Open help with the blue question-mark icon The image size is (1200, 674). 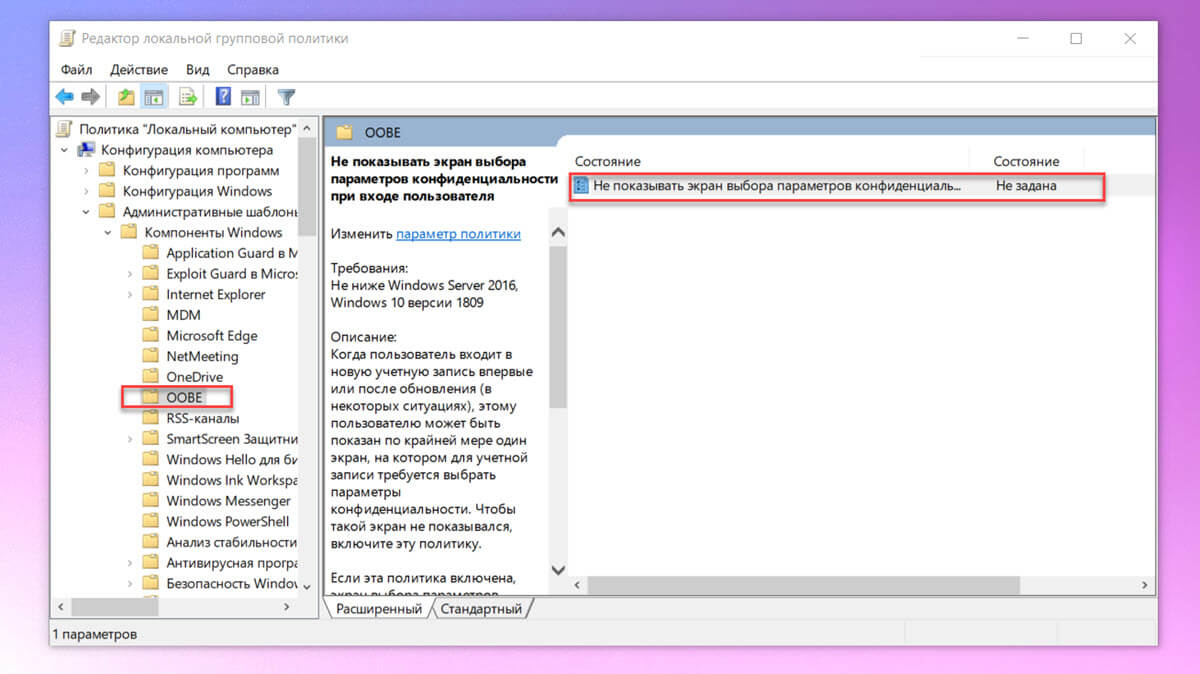click(223, 97)
